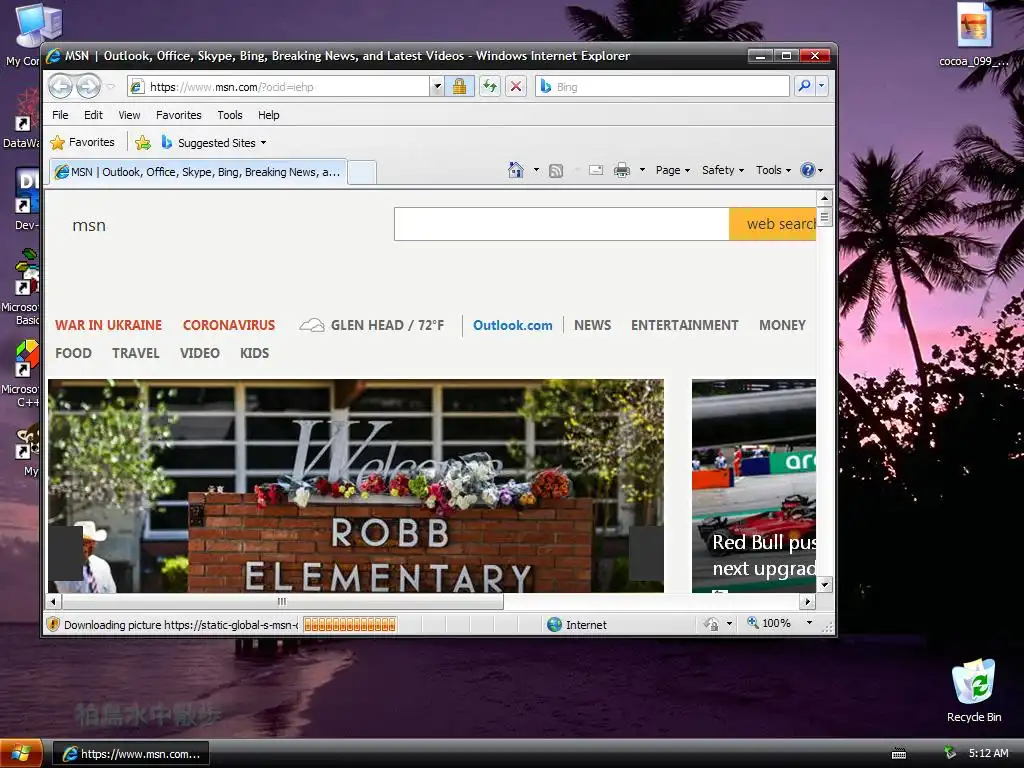Open the Tools menu in menu bar
Screen dimensions: 1024x768
230,115
